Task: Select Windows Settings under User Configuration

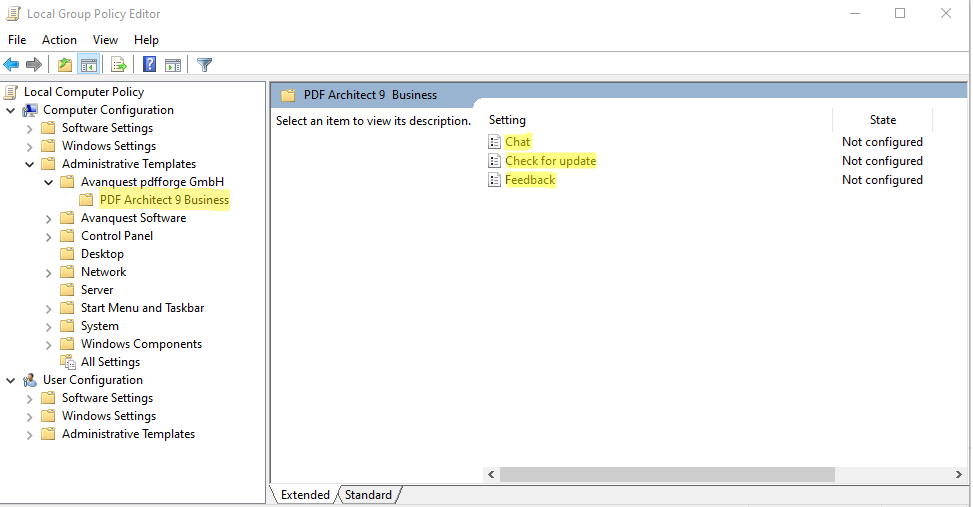Action: [x=109, y=416]
